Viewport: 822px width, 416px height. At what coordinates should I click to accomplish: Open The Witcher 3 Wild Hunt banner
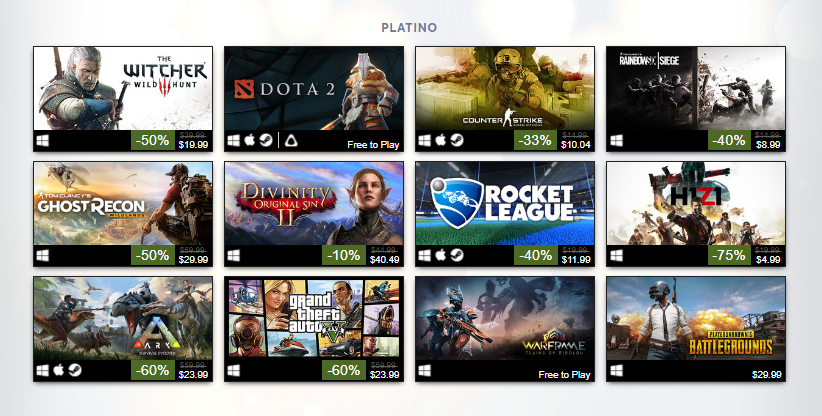[x=123, y=88]
